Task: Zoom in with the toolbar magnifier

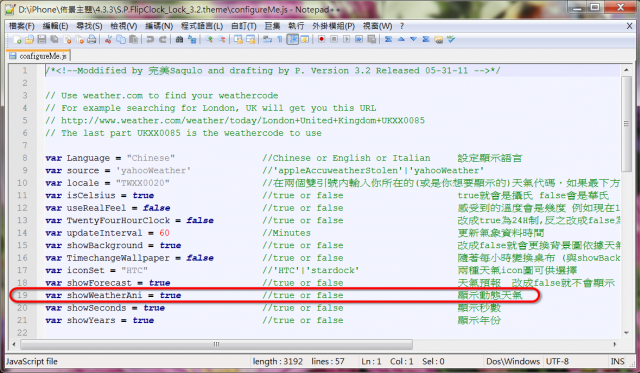Action: click(209, 40)
